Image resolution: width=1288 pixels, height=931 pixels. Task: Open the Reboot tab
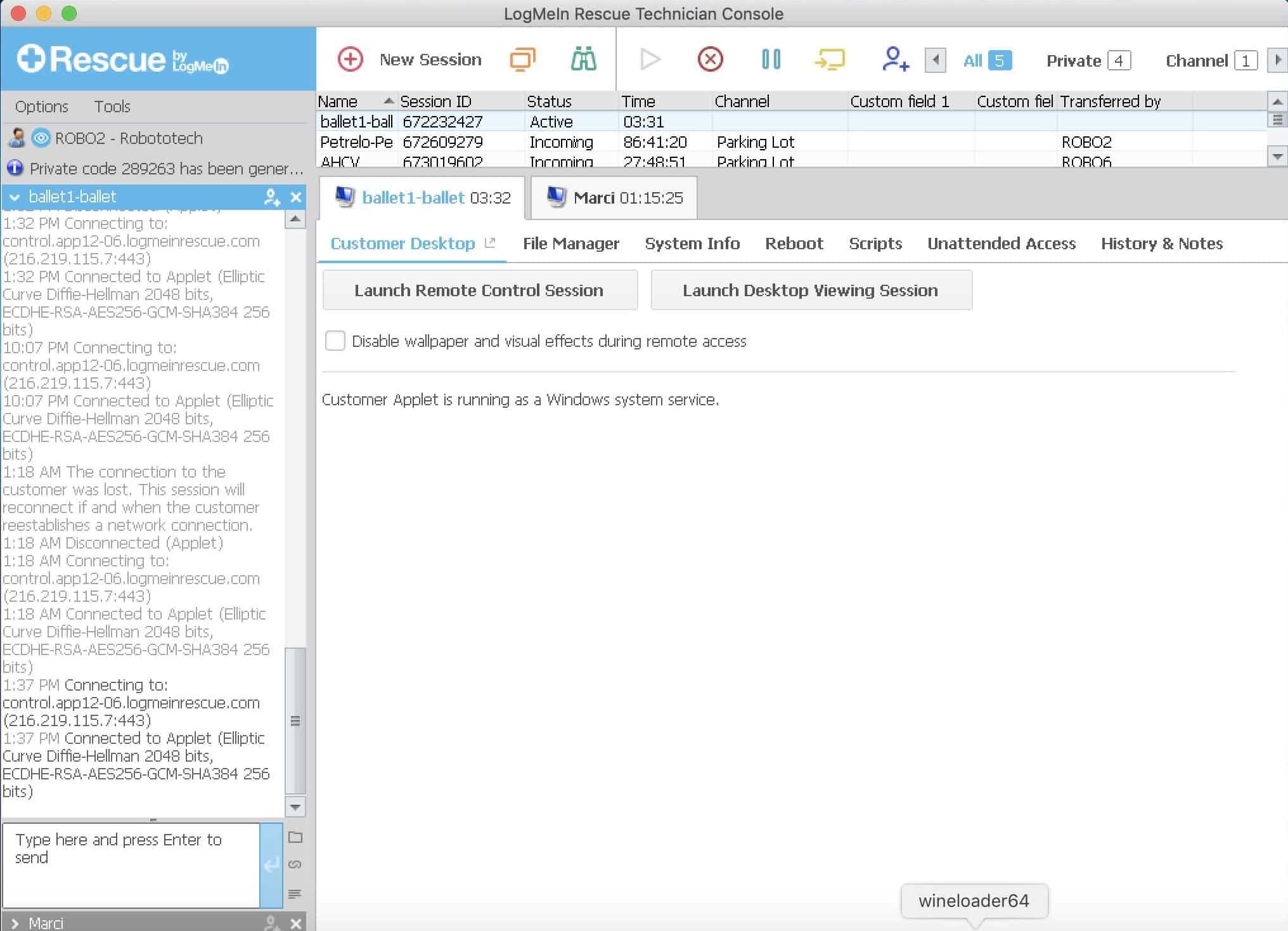pos(794,244)
